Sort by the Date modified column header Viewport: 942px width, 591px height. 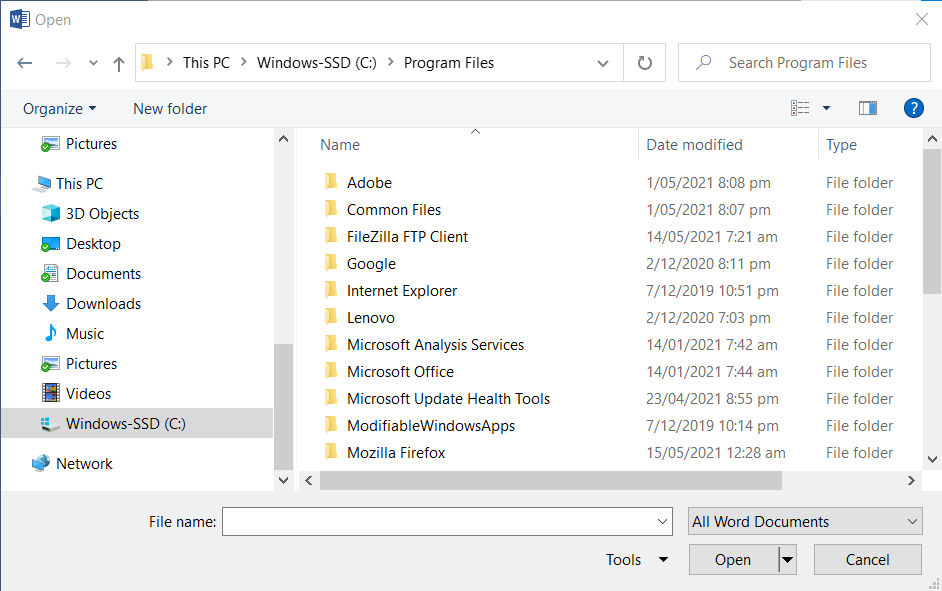click(x=694, y=145)
